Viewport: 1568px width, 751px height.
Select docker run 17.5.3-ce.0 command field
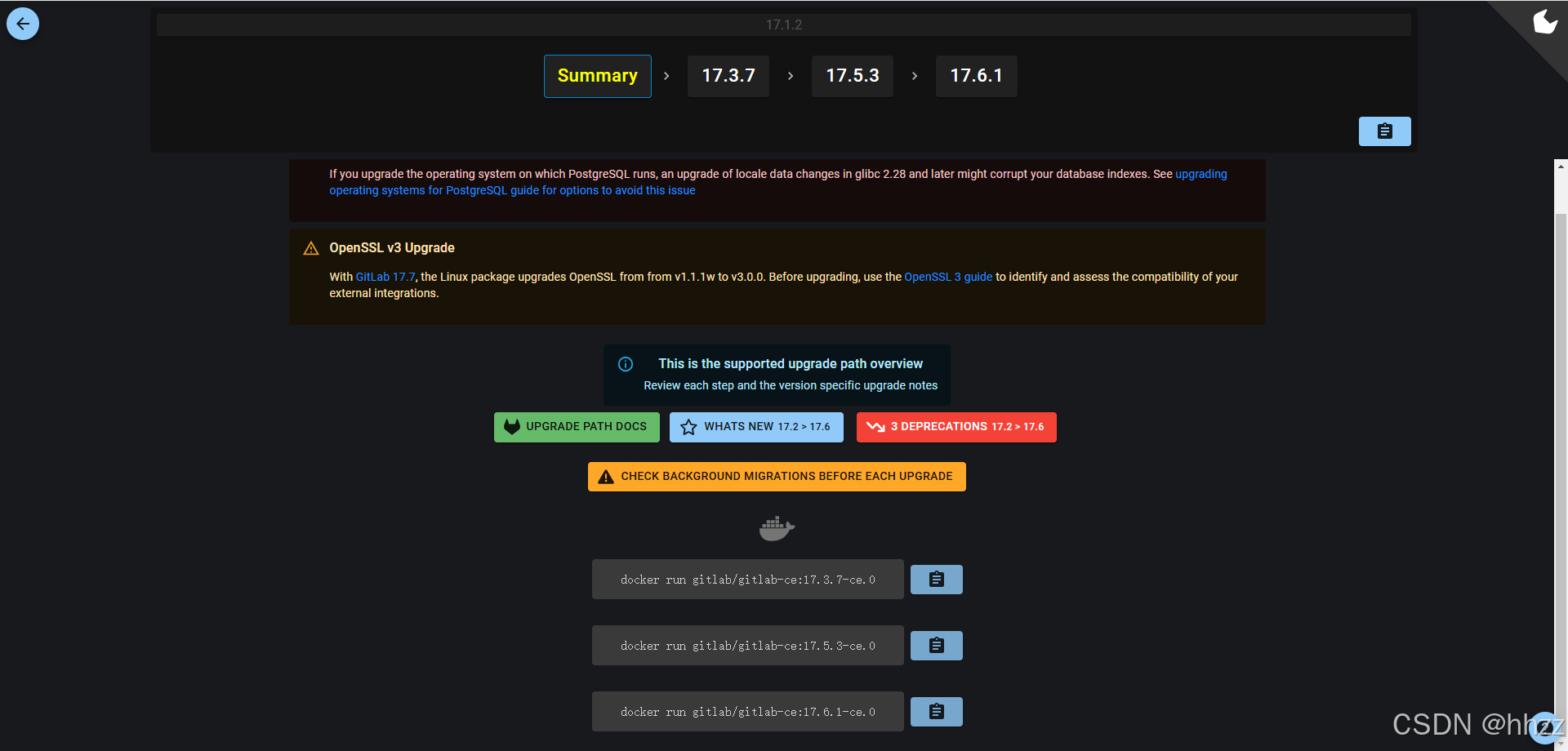coord(748,646)
